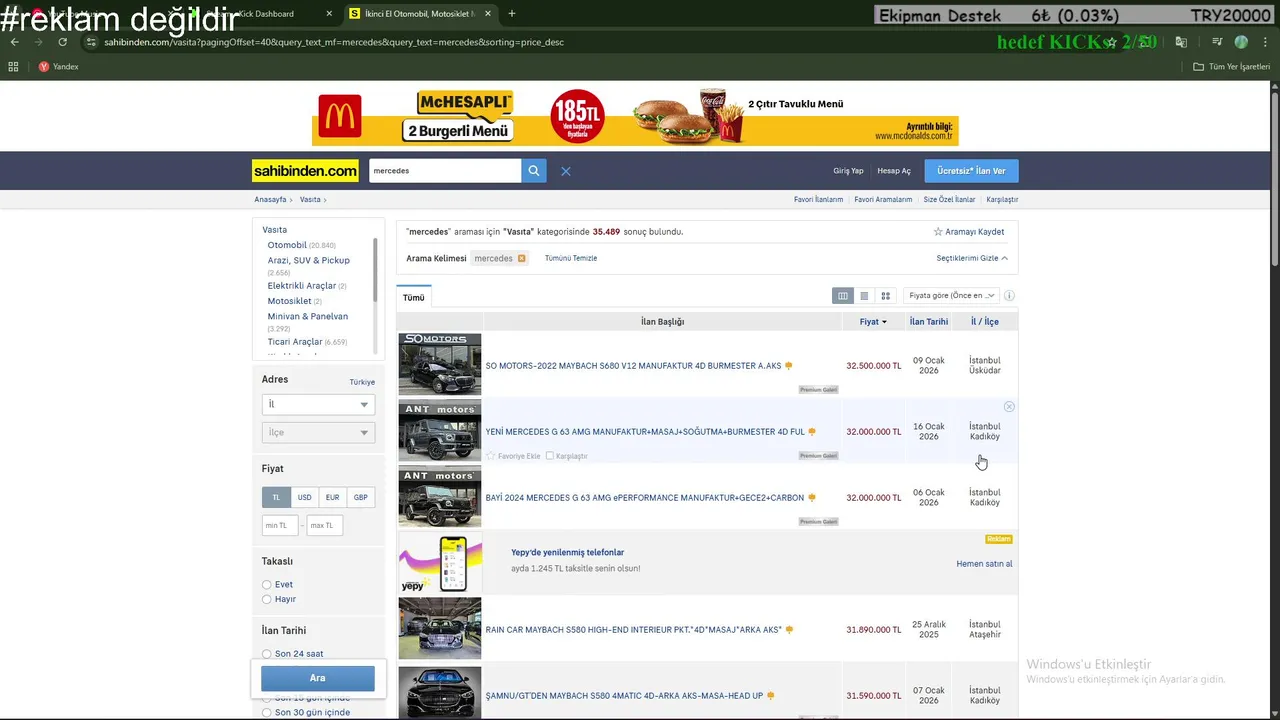Click Giriş Yap link
Viewport: 1280px width, 720px height.
click(x=848, y=171)
